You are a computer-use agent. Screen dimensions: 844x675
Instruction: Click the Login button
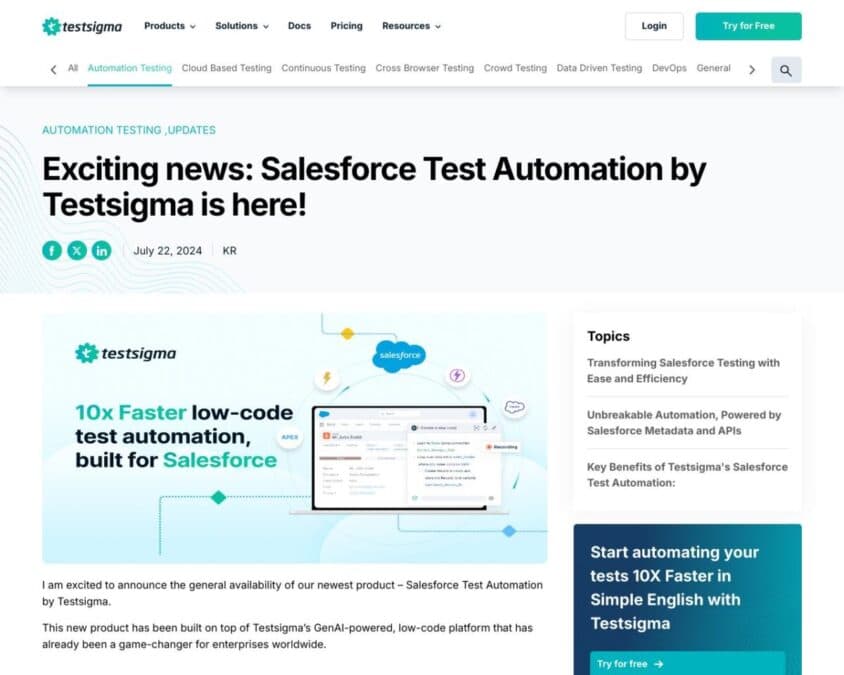(654, 26)
